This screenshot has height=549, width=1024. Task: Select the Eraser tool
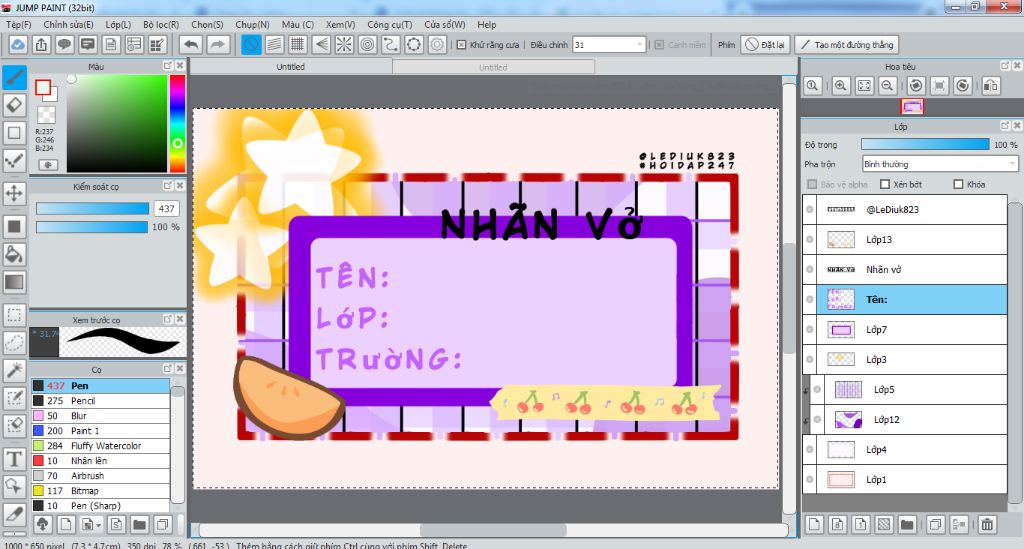pyautogui.click(x=14, y=105)
